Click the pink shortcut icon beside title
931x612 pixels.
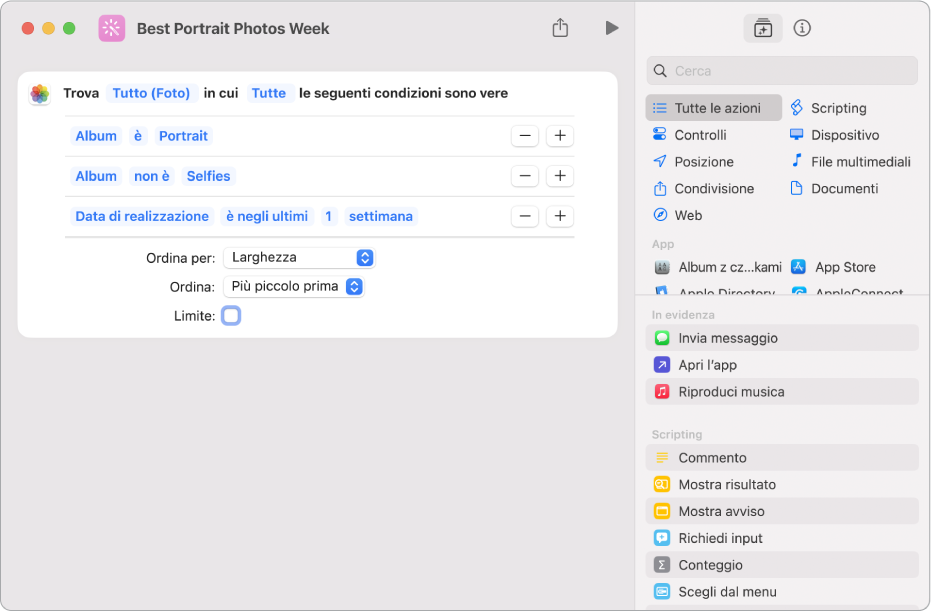pos(111,28)
